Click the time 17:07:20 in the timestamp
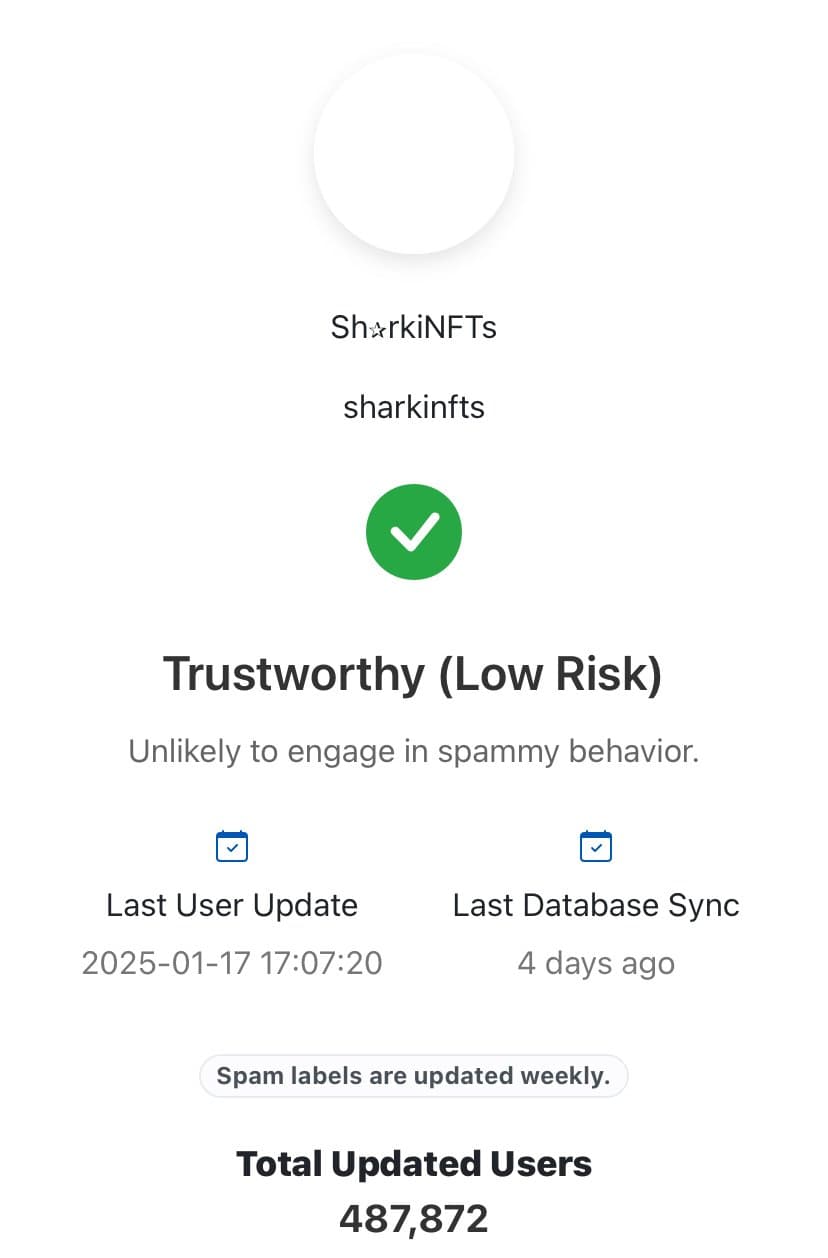The image size is (828, 1258). pyautogui.click(x=321, y=963)
